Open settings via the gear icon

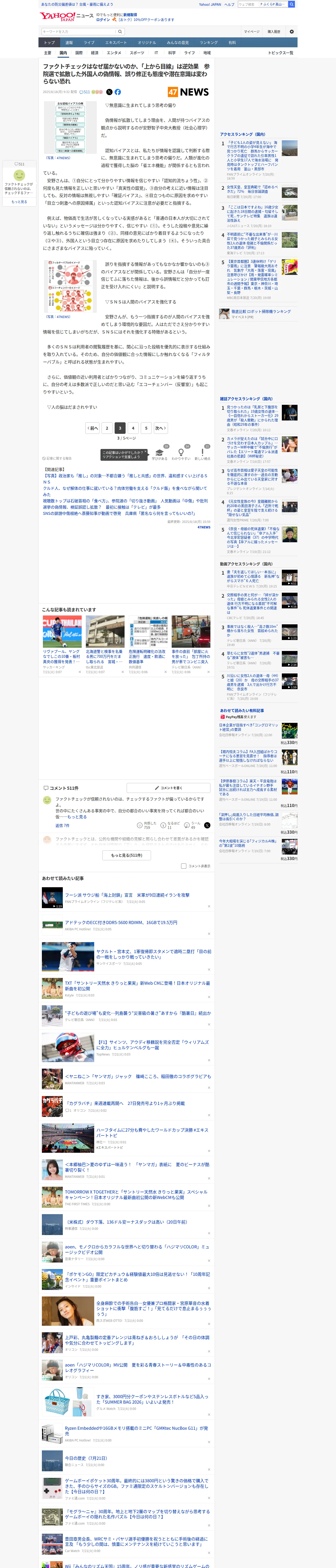pyautogui.click(x=292, y=32)
